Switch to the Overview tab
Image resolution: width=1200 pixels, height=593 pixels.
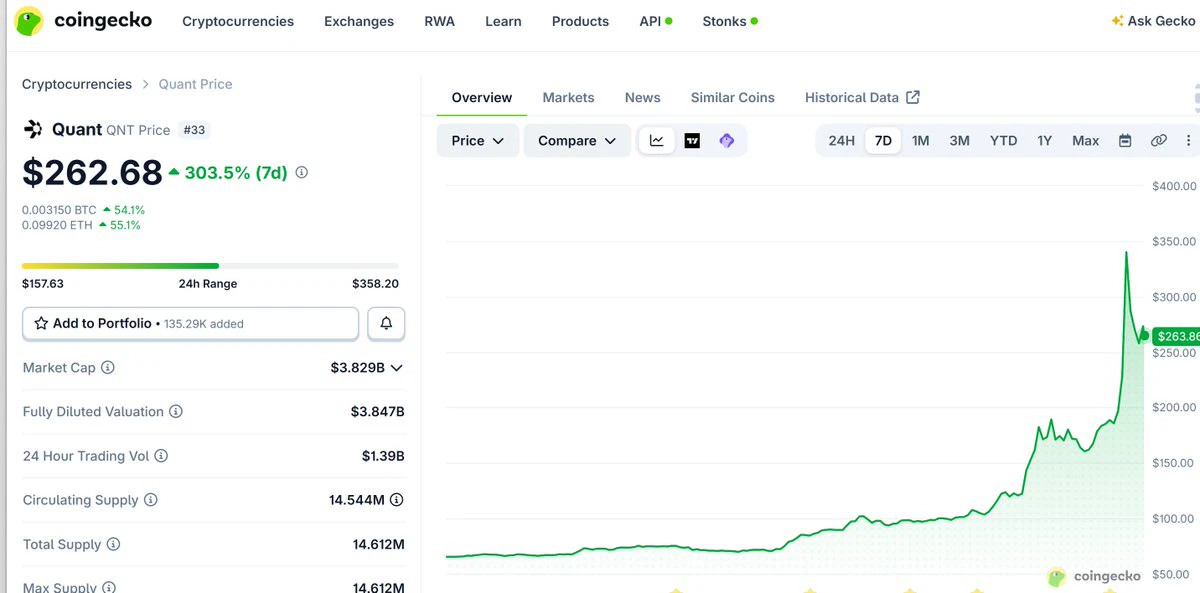click(482, 97)
